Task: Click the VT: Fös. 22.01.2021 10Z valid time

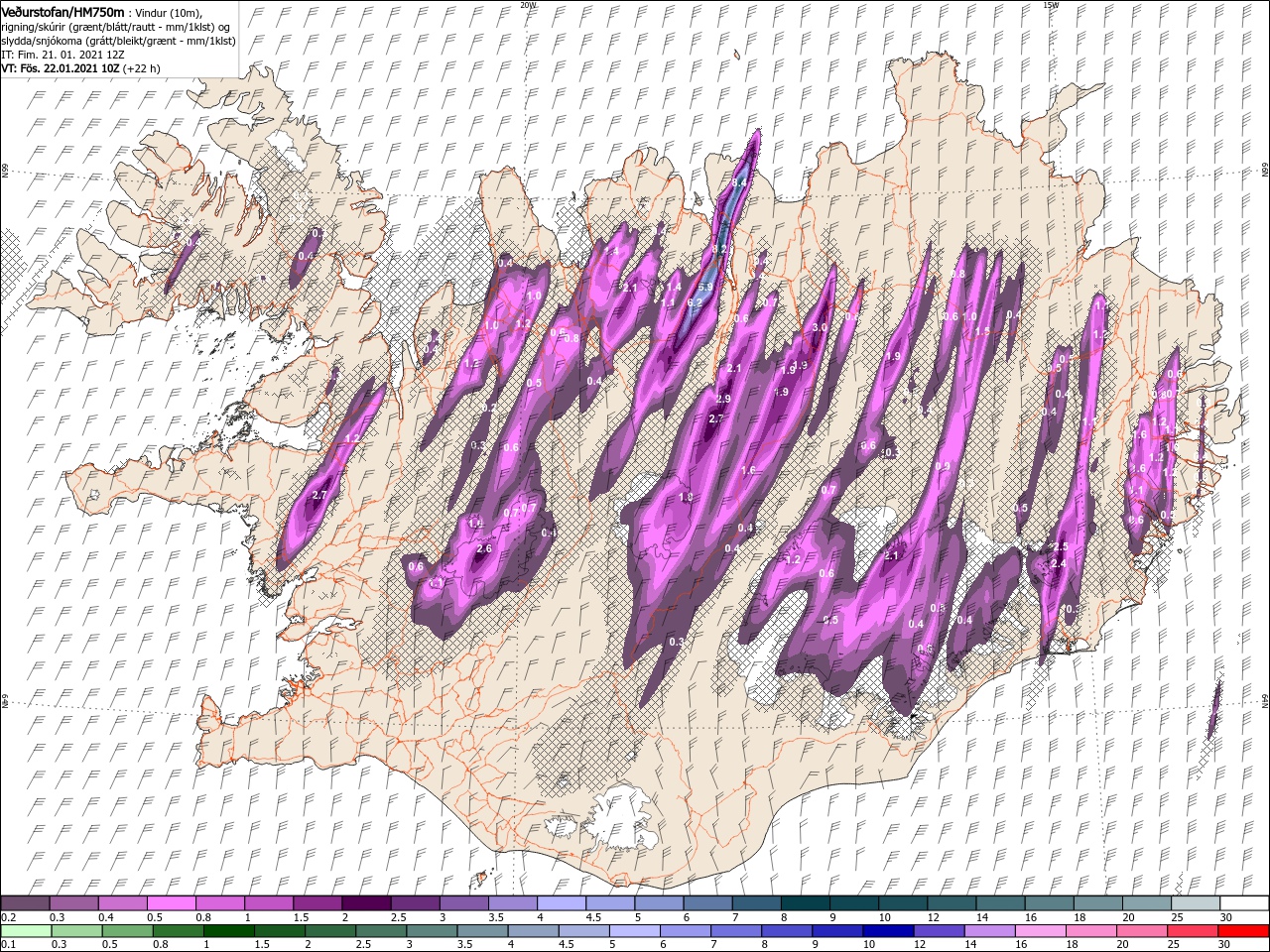Action: (81, 68)
